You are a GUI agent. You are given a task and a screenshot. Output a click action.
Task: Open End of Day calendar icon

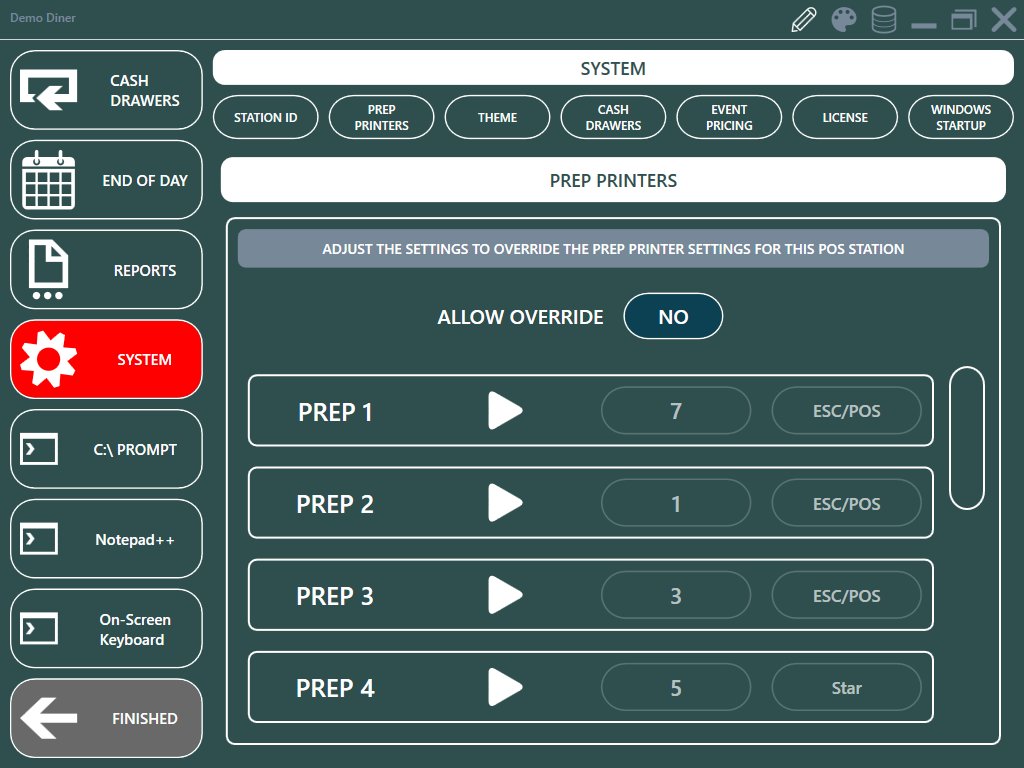[49, 180]
